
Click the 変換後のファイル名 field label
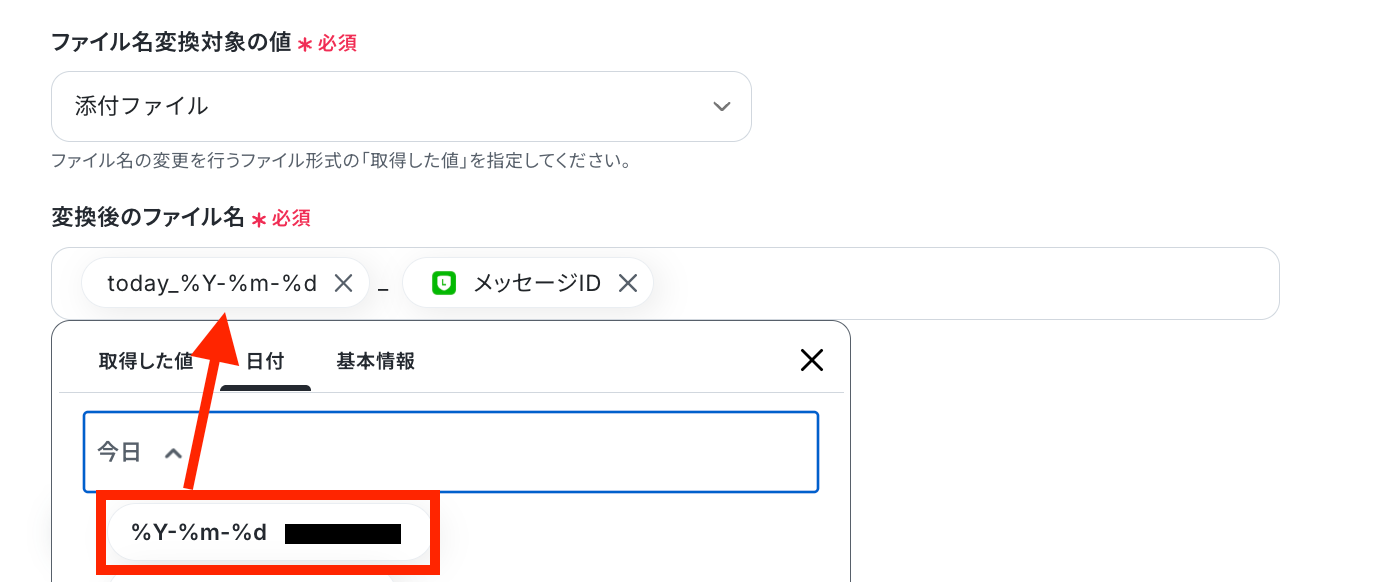click(148, 217)
